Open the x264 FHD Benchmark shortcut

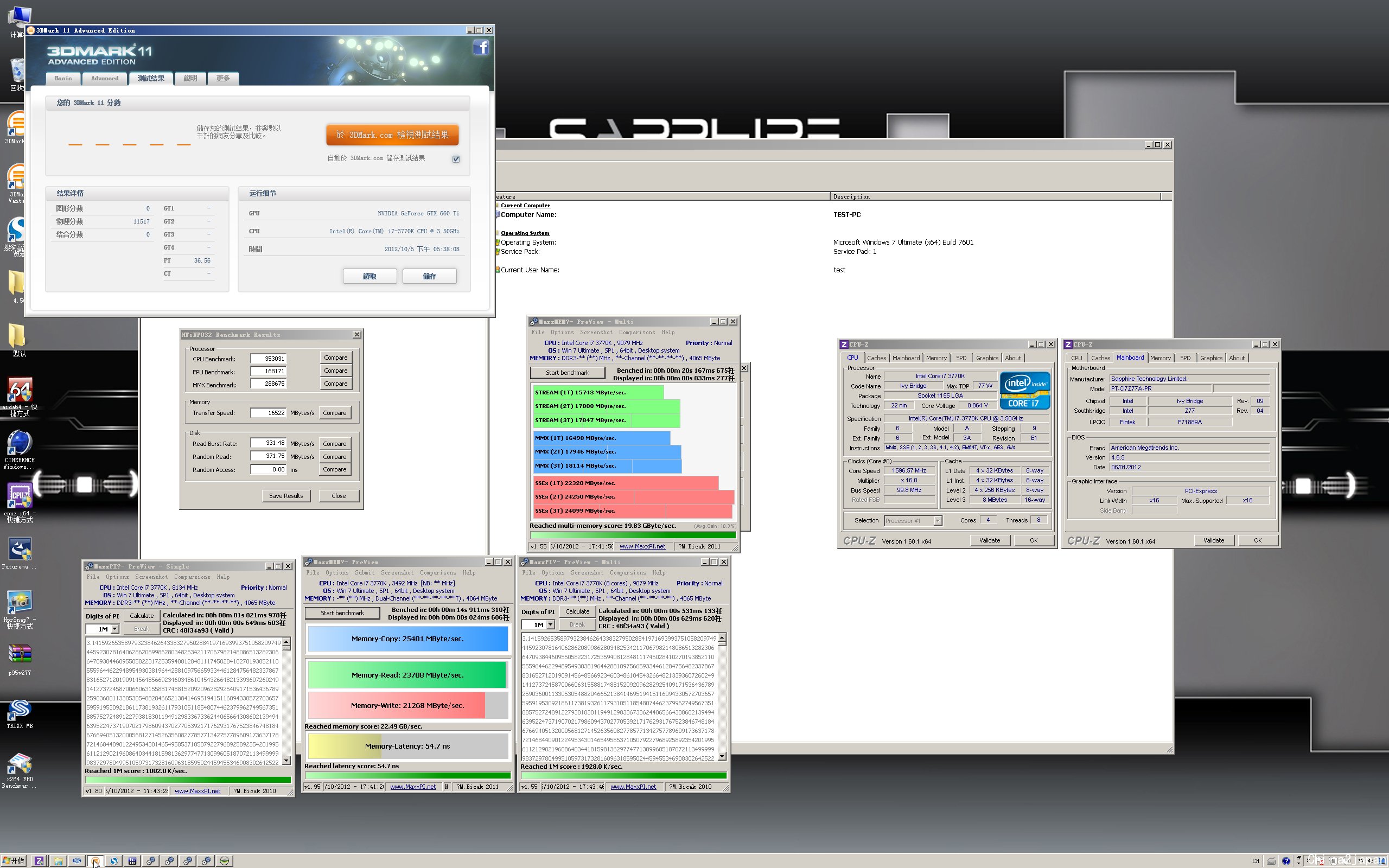[20, 770]
